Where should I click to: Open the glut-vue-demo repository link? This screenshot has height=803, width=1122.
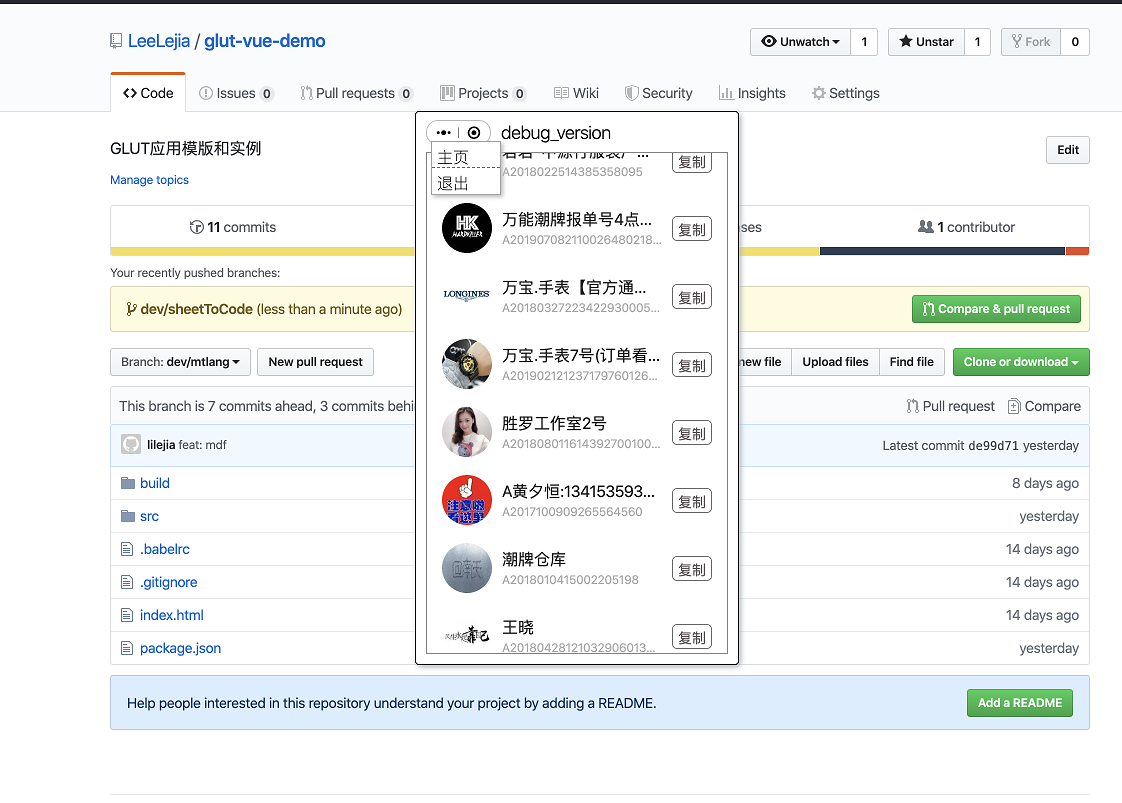pyautogui.click(x=265, y=41)
